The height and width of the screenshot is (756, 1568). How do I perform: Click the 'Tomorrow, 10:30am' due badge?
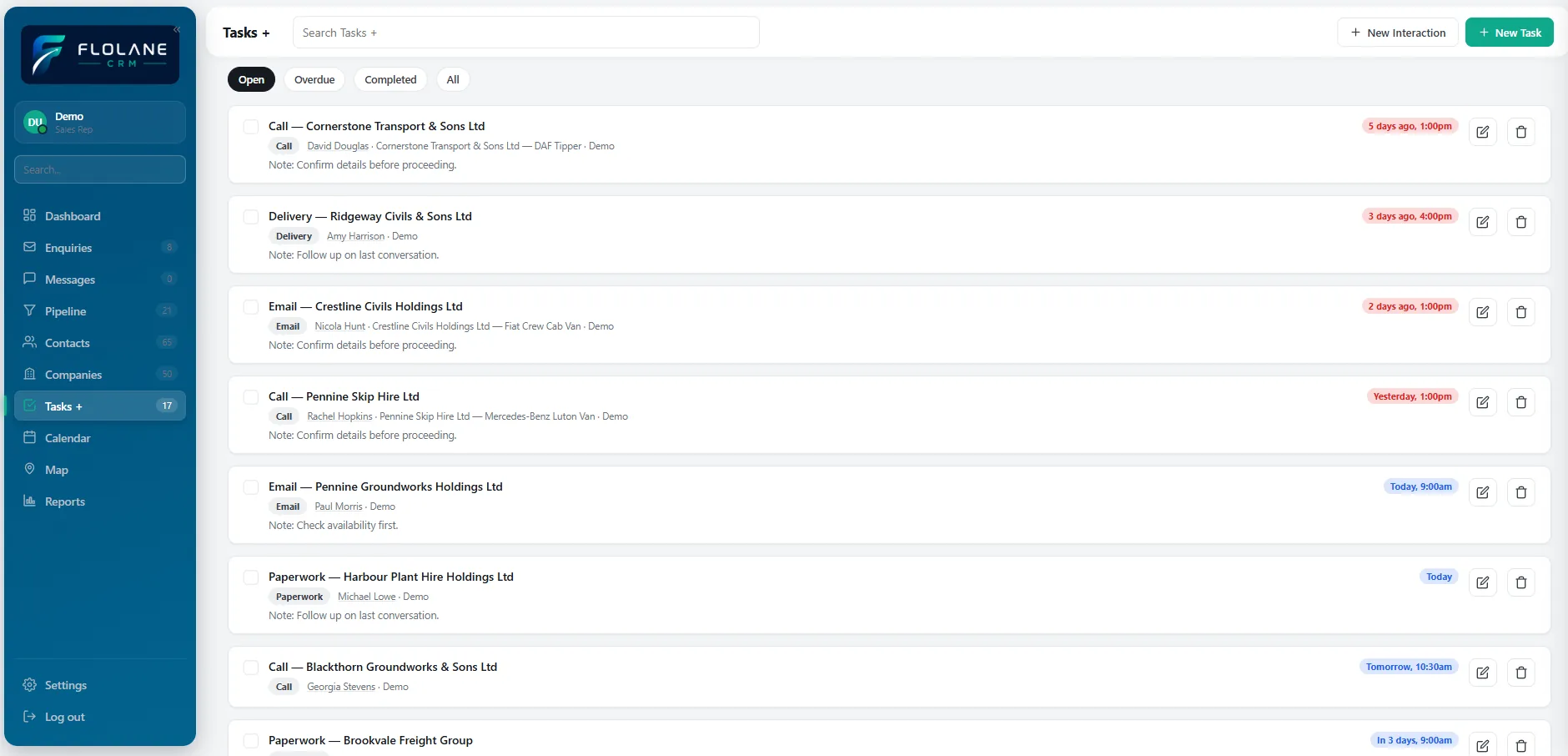point(1409,668)
